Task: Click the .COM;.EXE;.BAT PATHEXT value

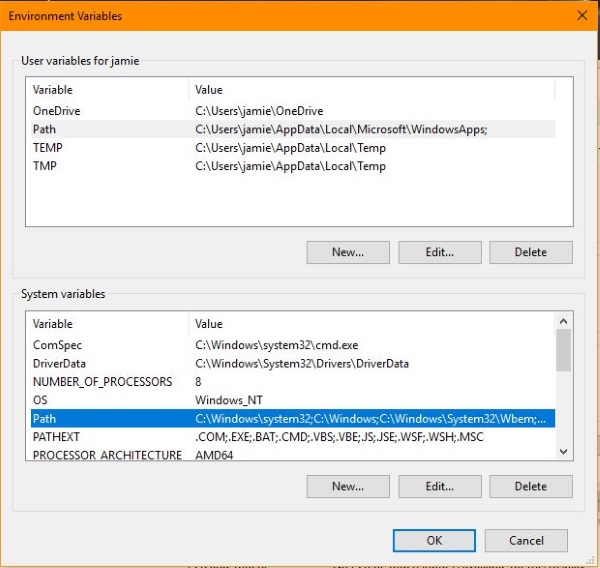Action: tap(339, 437)
